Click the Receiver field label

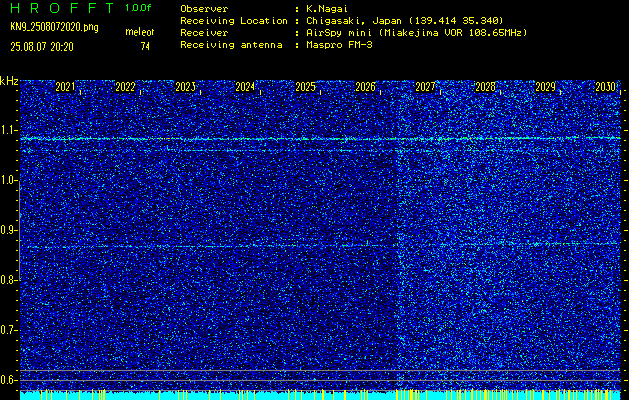[x=204, y=32]
